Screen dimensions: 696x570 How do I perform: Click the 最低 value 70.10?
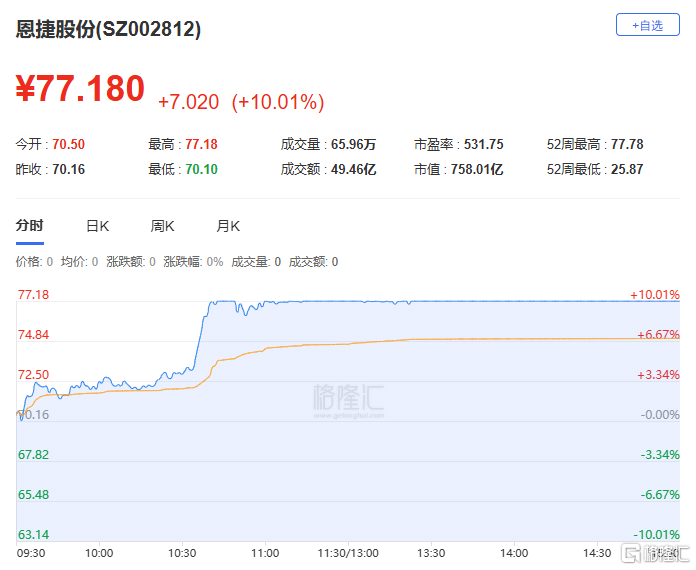tap(201, 169)
